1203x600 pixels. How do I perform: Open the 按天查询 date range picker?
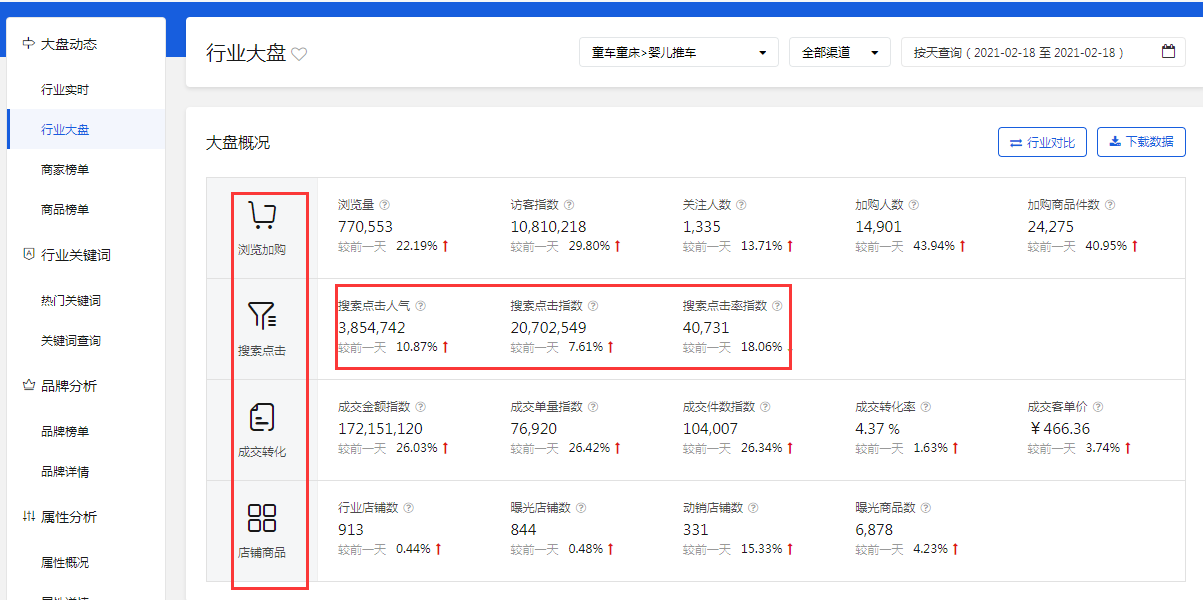1044,52
